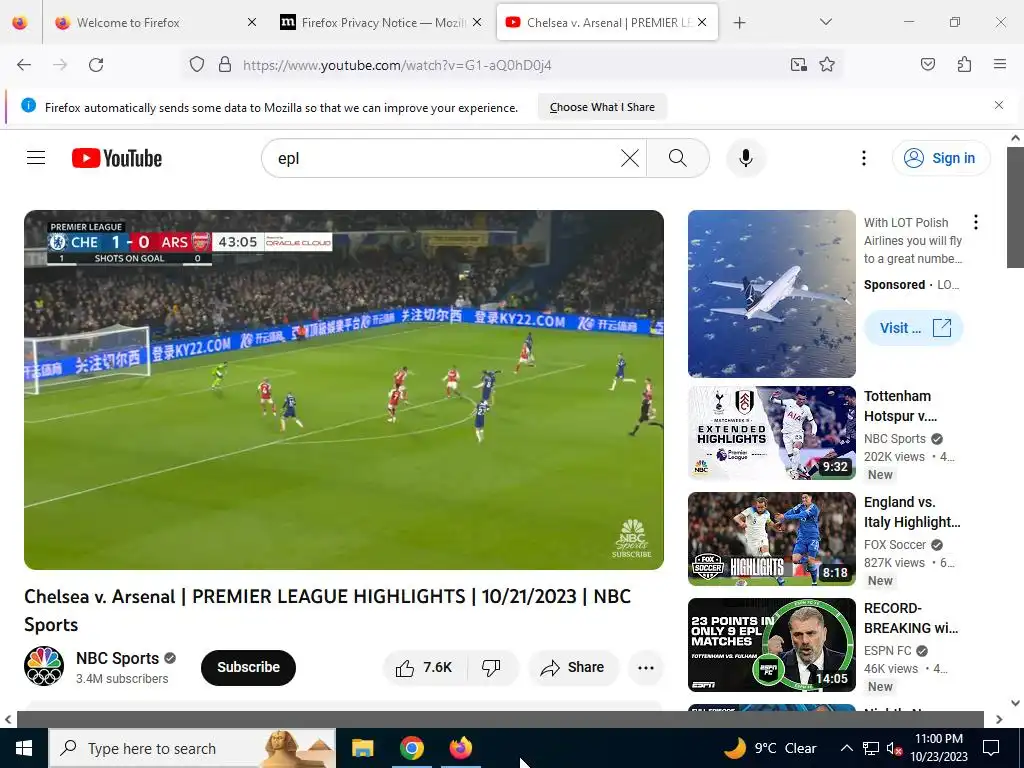
Task: Open the Firefox application hamburger menu
Action: coord(999,65)
